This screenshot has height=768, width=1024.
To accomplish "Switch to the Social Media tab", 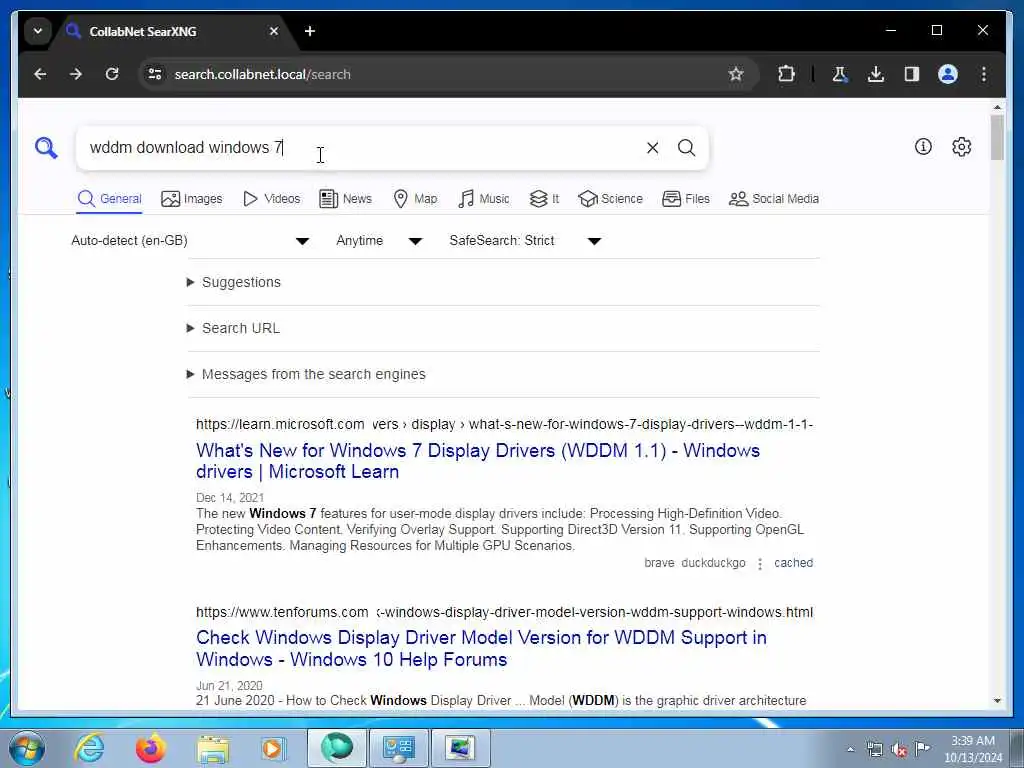I will [x=774, y=199].
